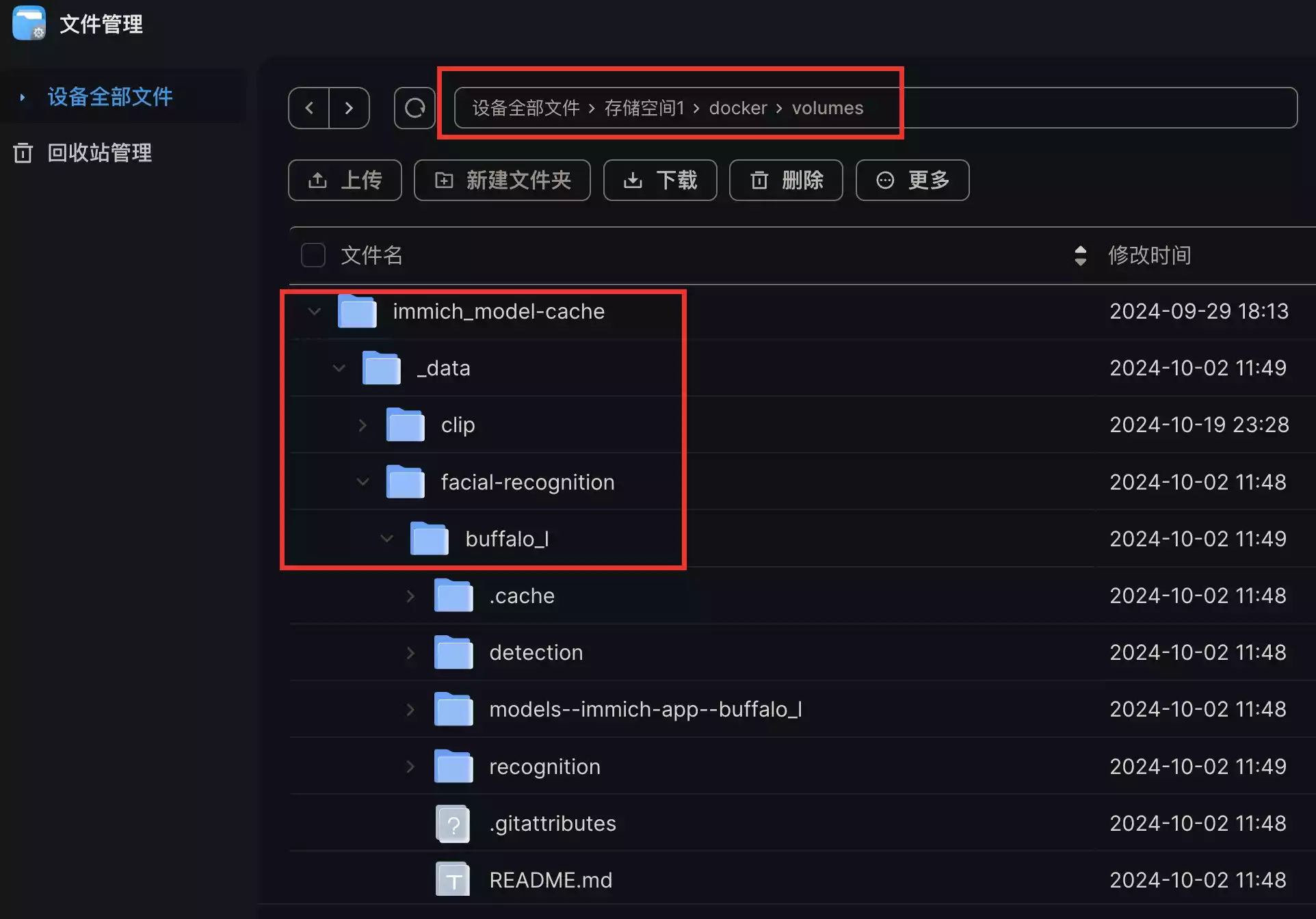The width and height of the screenshot is (1316, 919).
Task: Click docker in the breadcrumb path
Action: [737, 108]
